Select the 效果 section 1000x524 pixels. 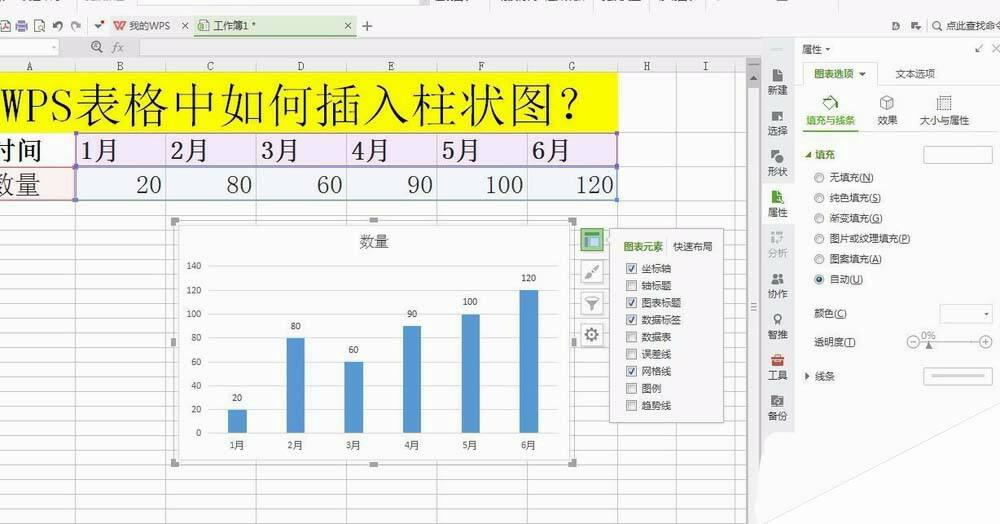(x=887, y=110)
